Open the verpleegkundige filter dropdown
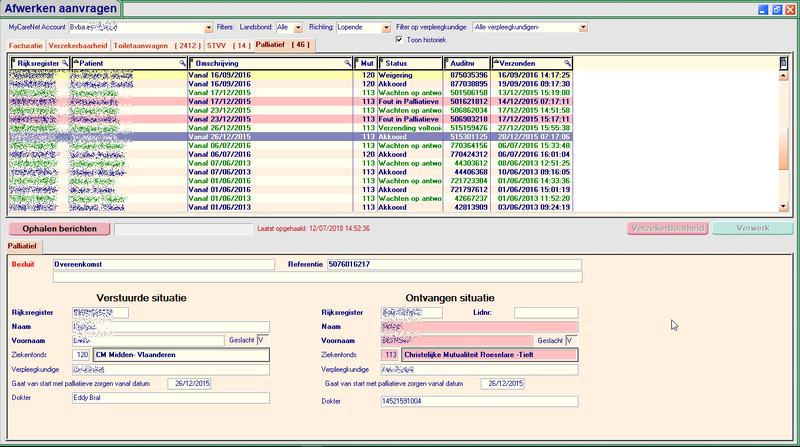The width and height of the screenshot is (800, 447). (x=584, y=28)
